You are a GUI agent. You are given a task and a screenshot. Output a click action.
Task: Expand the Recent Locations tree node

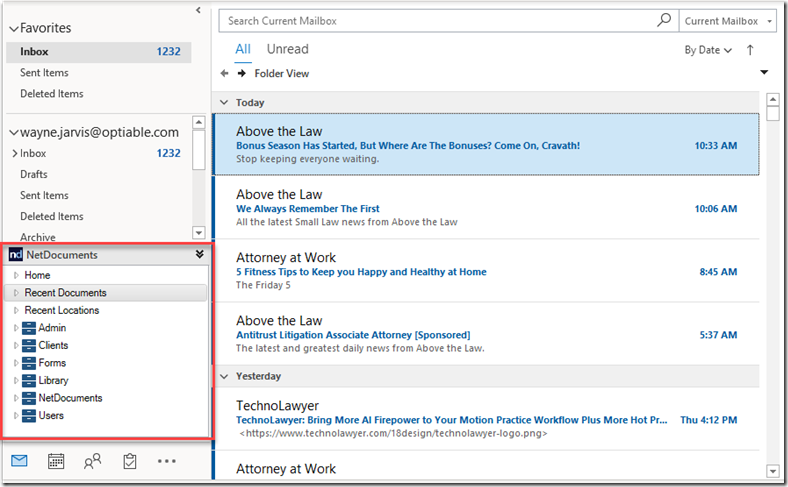(16, 310)
